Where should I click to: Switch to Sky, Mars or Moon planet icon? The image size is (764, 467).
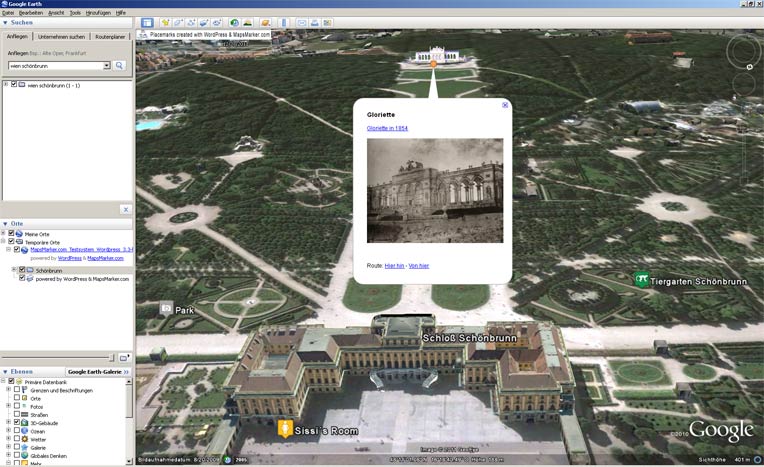pos(265,23)
